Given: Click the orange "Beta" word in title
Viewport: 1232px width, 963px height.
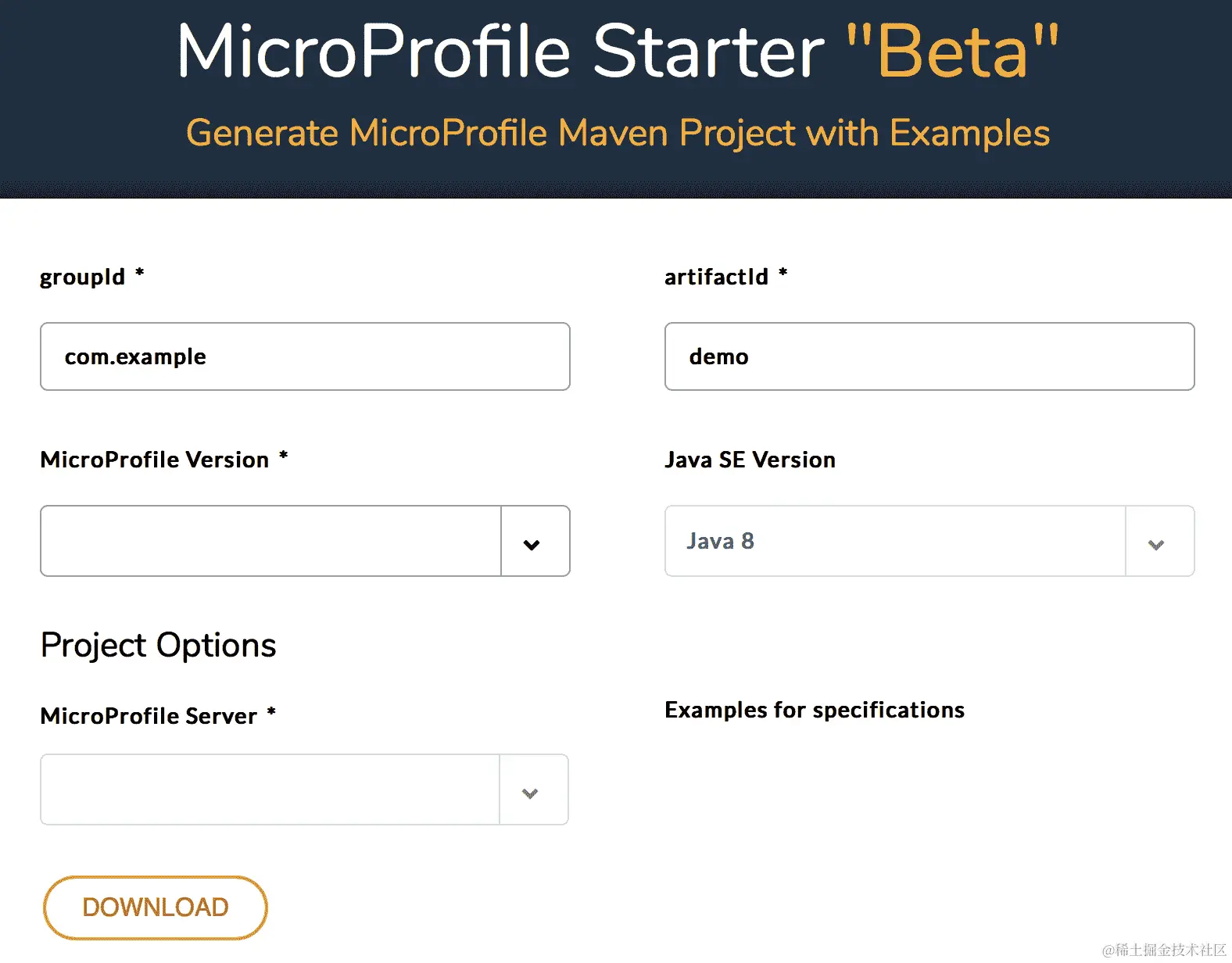Looking at the screenshot, I should (x=952, y=52).
